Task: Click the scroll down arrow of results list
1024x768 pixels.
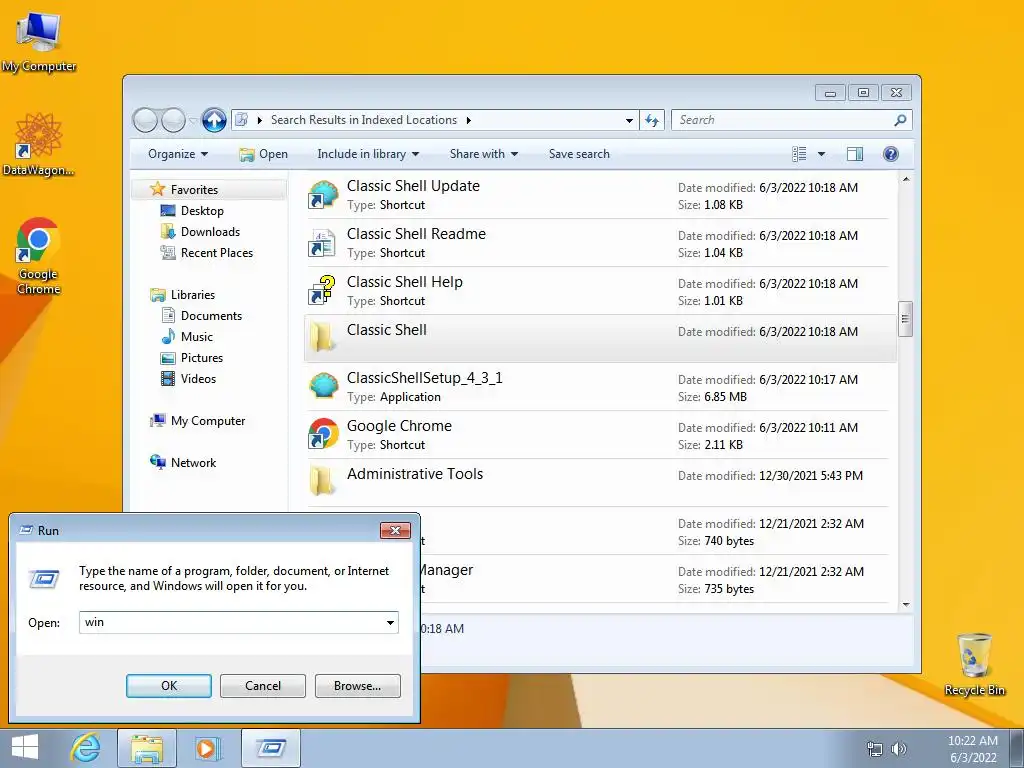Action: (x=905, y=605)
